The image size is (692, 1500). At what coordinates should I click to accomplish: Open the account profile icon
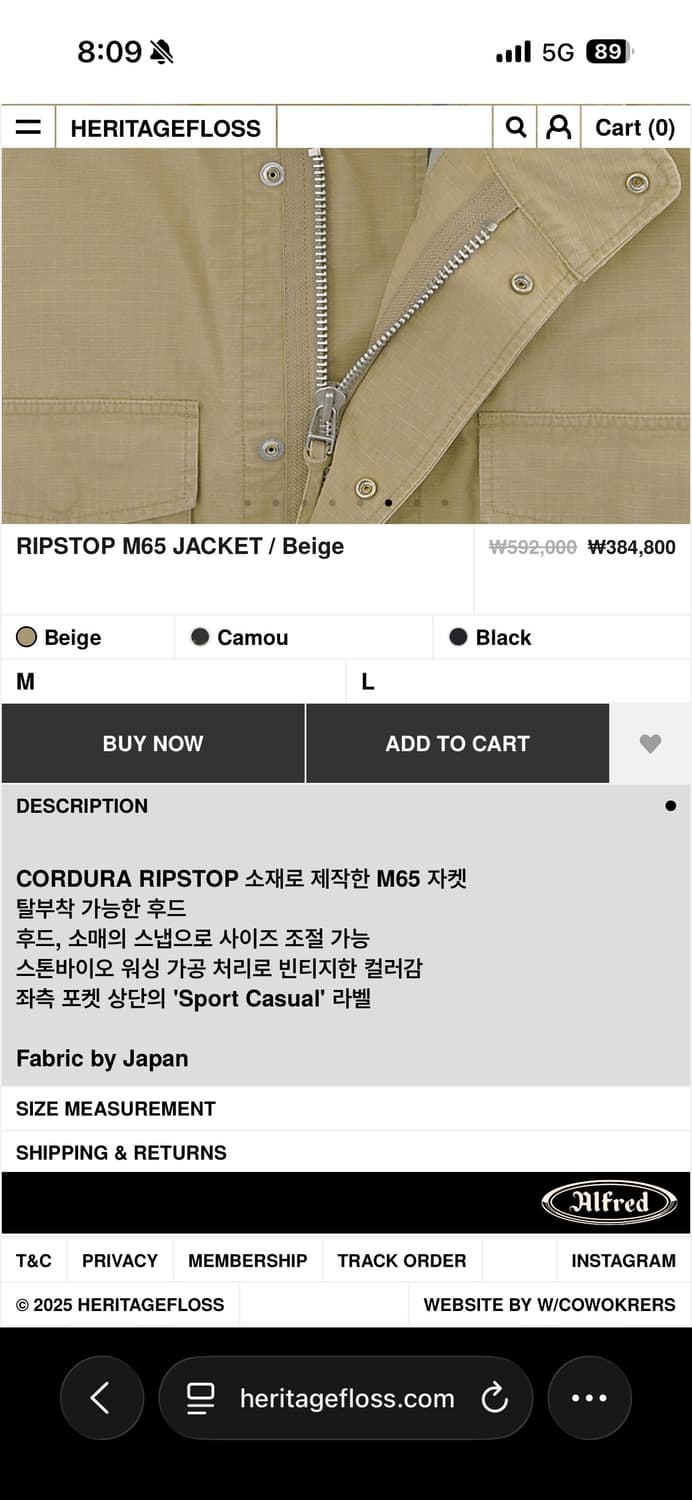[558, 127]
